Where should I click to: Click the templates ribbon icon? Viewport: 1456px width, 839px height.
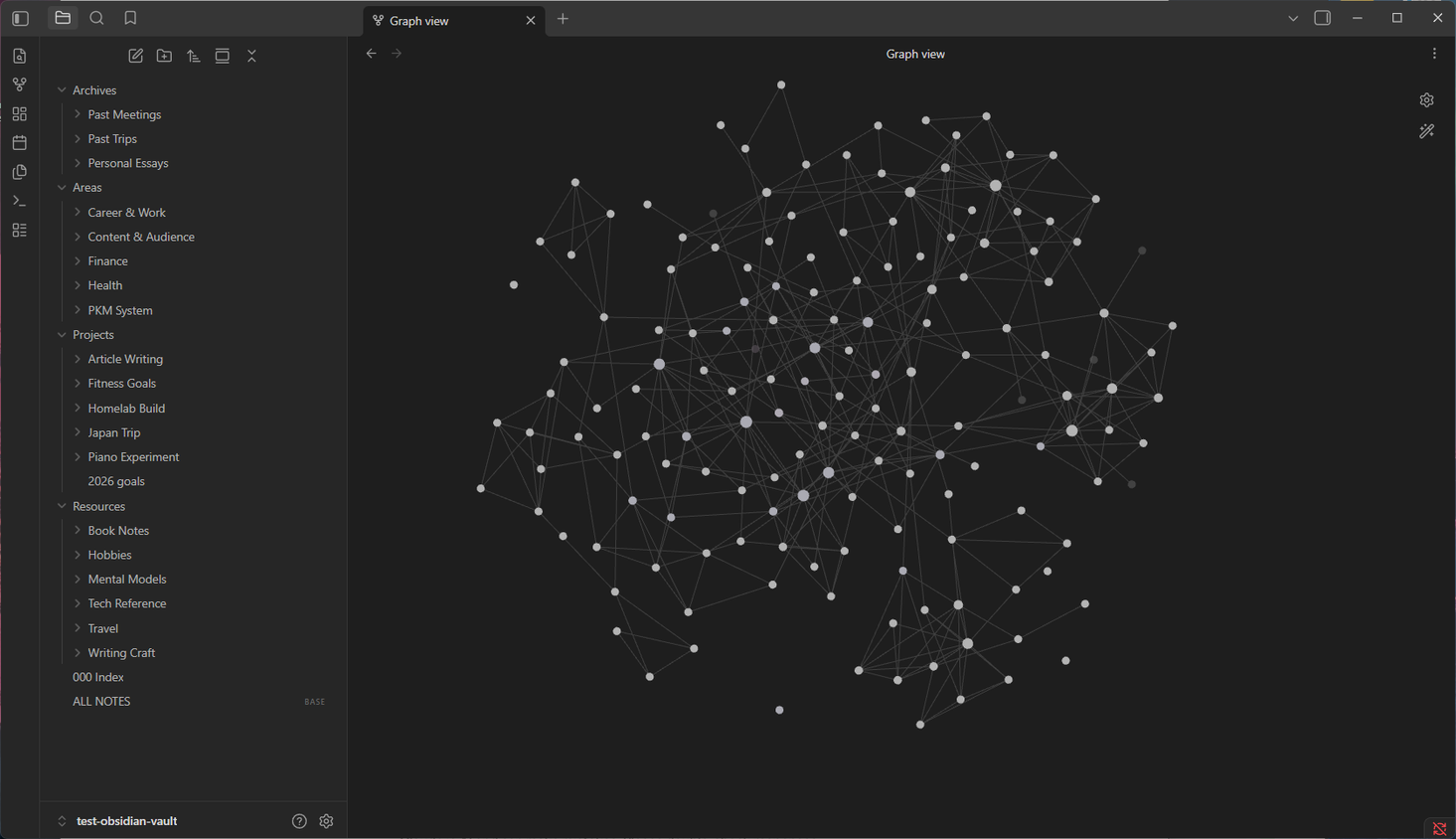pos(20,172)
